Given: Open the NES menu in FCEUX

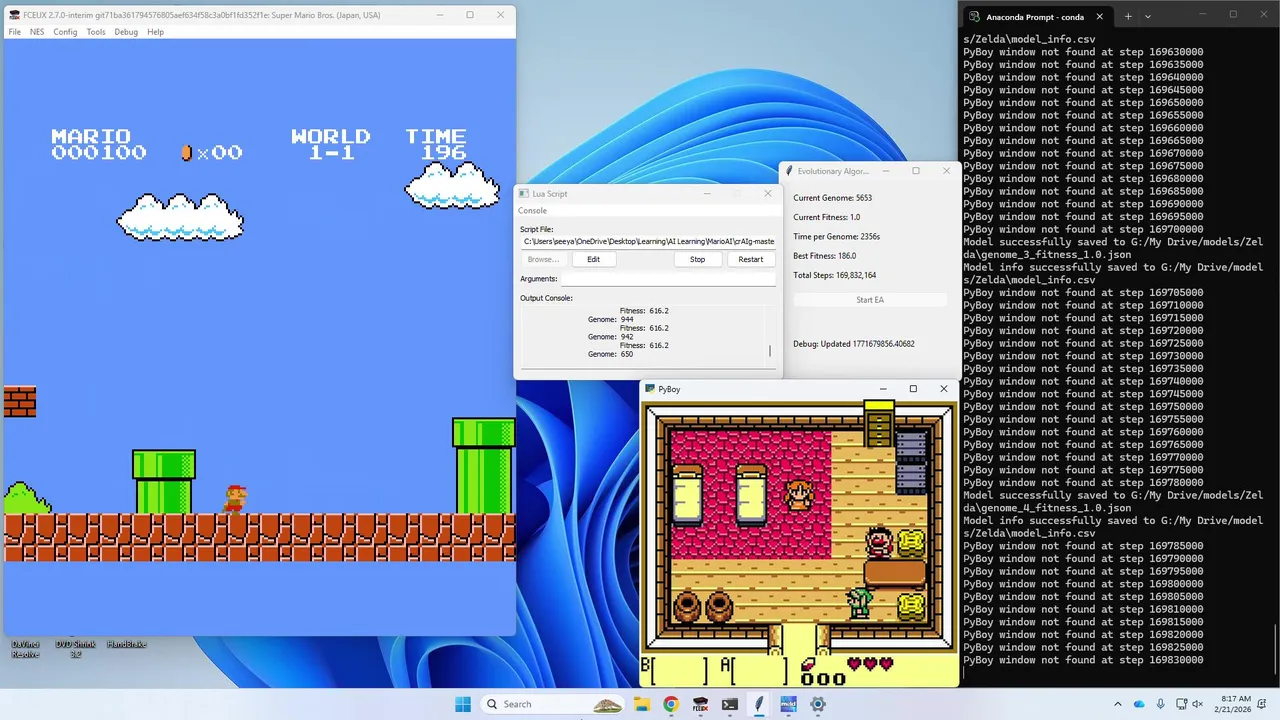Looking at the screenshot, I should click(37, 32).
